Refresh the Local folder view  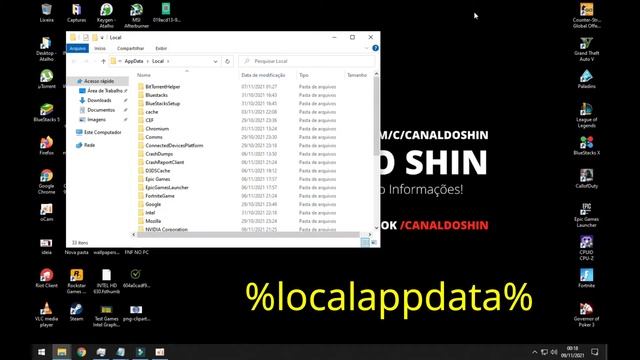227,61
